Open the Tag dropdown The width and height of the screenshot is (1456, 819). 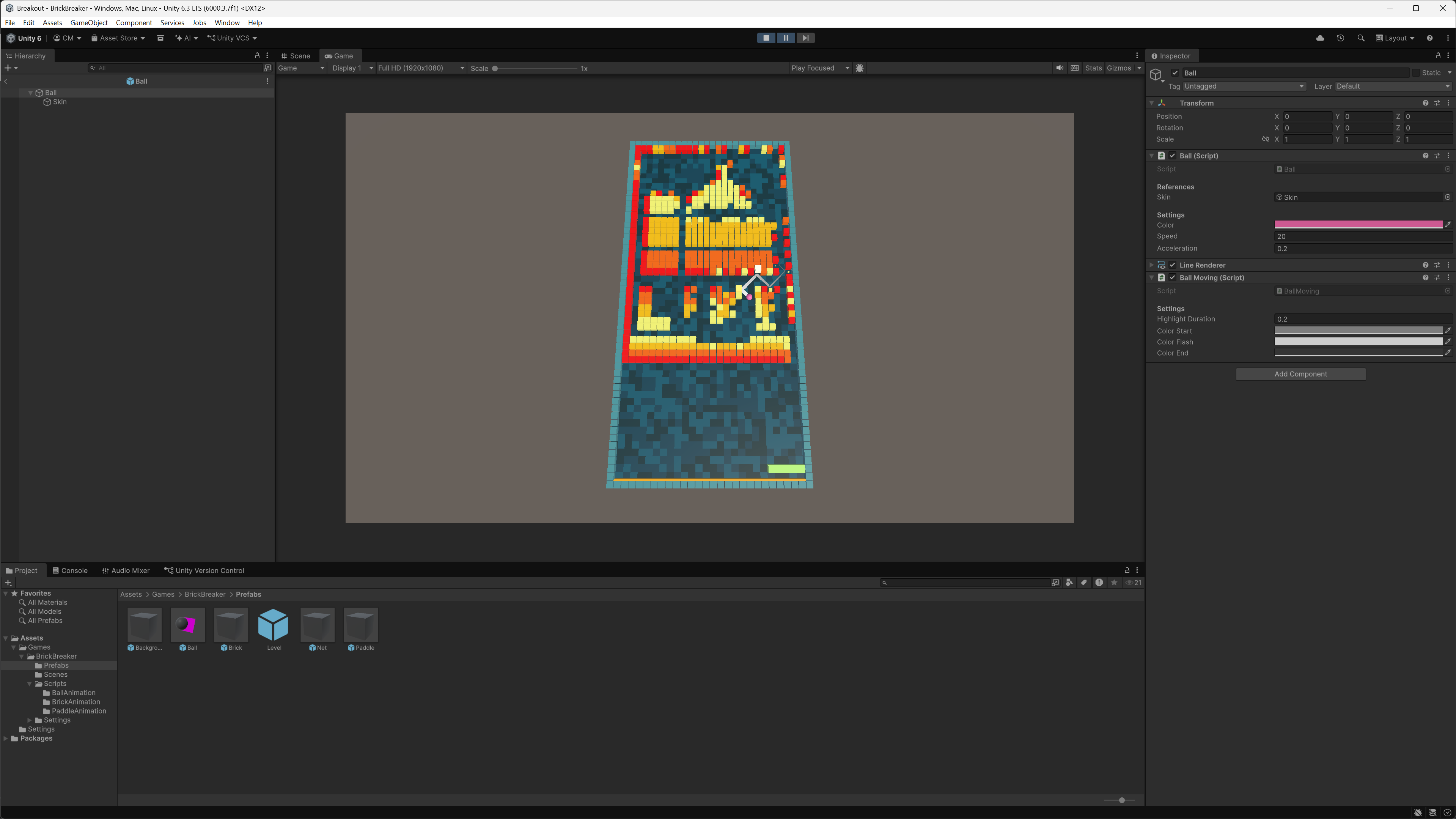[x=1244, y=86]
